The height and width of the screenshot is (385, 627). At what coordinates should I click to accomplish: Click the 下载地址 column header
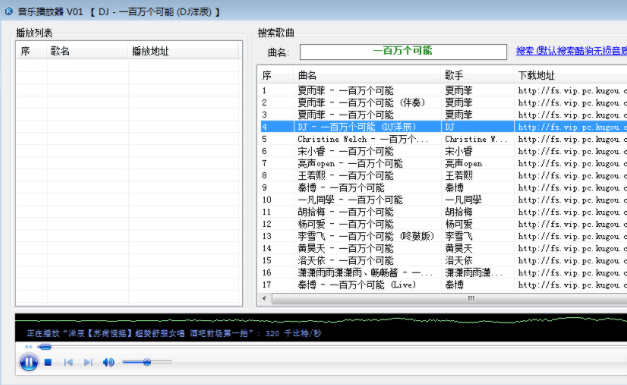[570, 75]
